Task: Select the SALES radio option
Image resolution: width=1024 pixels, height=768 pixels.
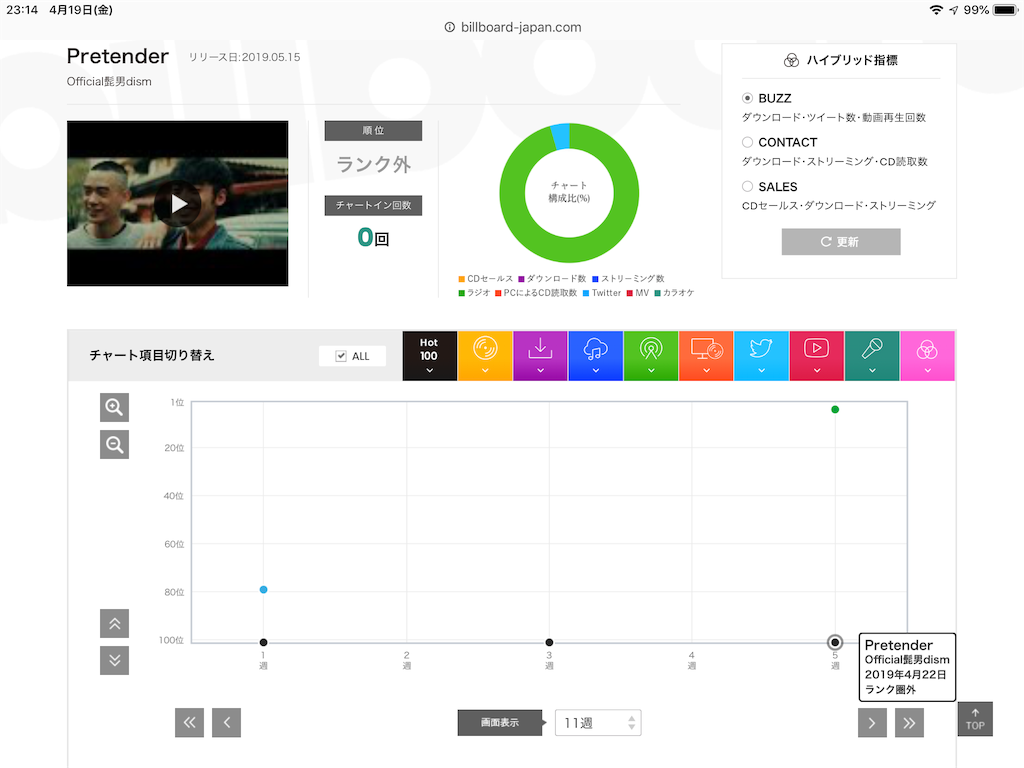Action: click(x=747, y=186)
